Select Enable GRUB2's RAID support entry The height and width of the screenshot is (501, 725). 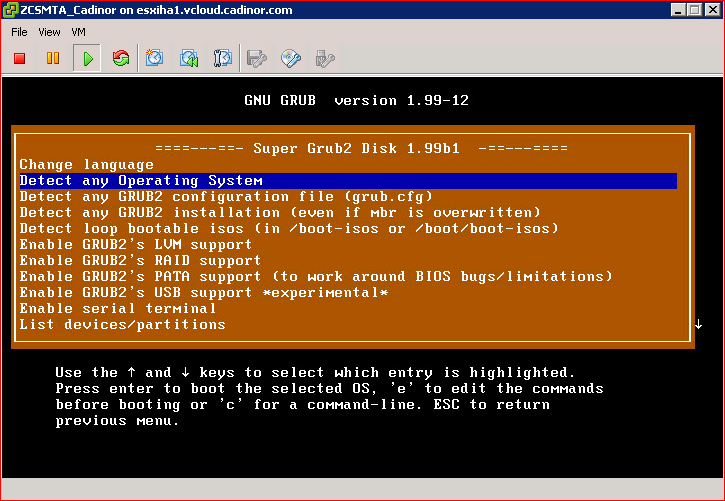[x=348, y=260]
